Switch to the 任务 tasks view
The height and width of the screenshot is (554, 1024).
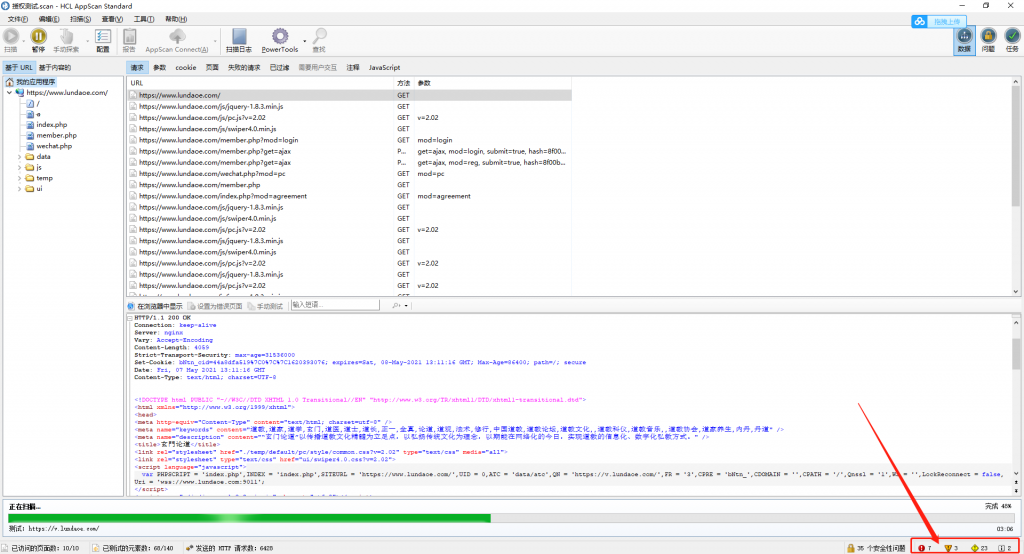pyautogui.click(x=1011, y=39)
